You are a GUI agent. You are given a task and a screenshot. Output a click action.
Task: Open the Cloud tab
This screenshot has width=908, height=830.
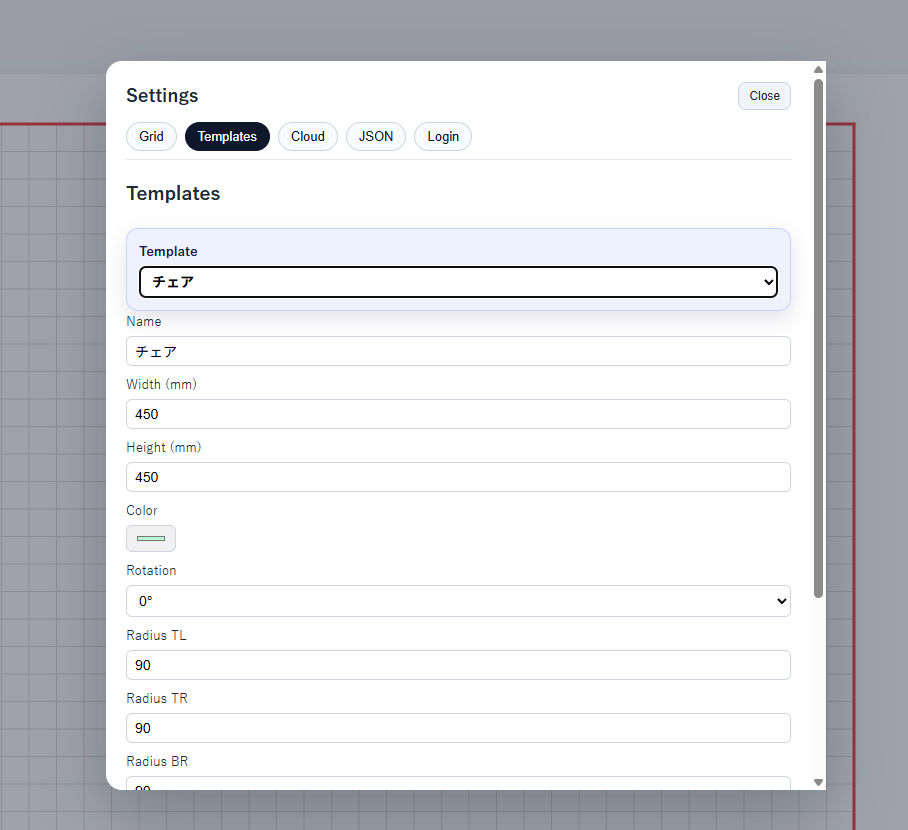(x=307, y=137)
